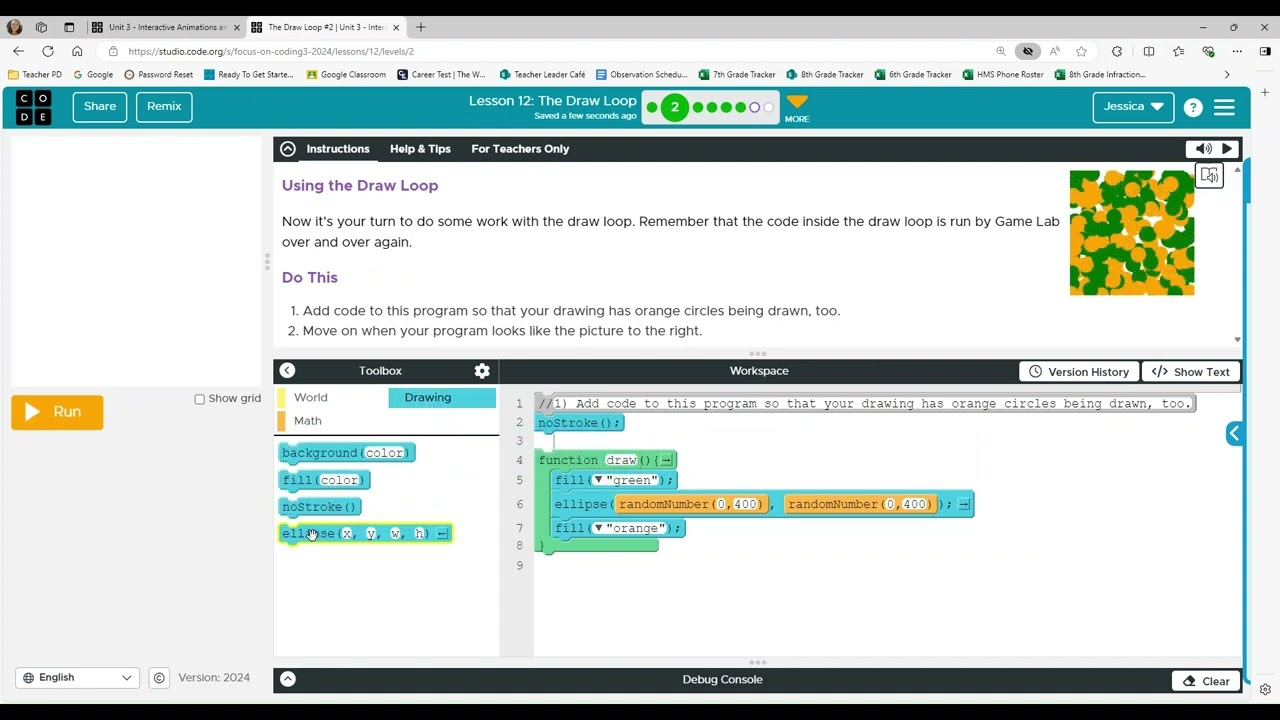The width and height of the screenshot is (1280, 720).
Task: Click the browser back arrow
Action: (x=18, y=51)
